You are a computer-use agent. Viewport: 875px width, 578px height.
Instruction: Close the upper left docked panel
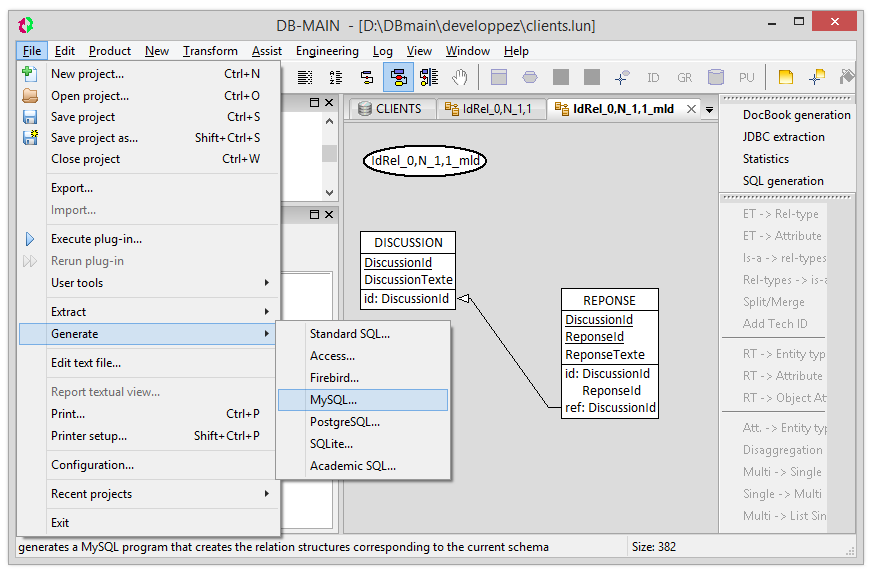pyautogui.click(x=329, y=103)
